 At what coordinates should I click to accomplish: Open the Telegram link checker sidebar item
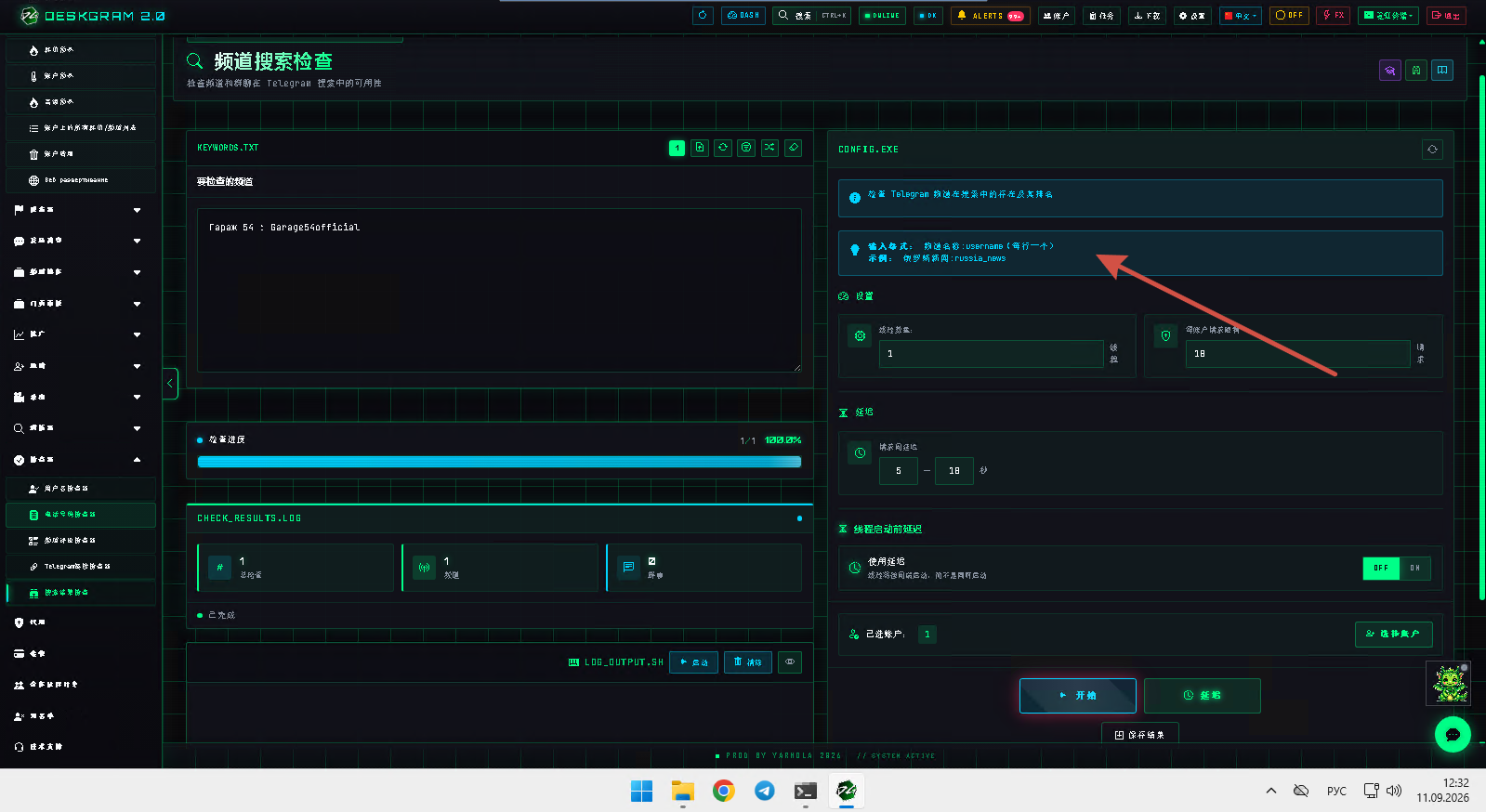coord(81,567)
